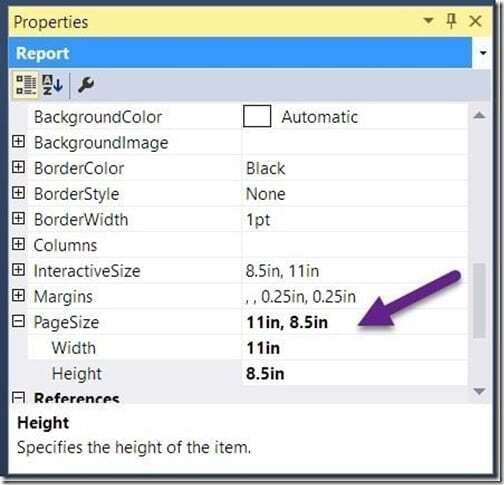The image size is (504, 485).
Task: Expand the BorderWidth property
Action: [x=18, y=219]
